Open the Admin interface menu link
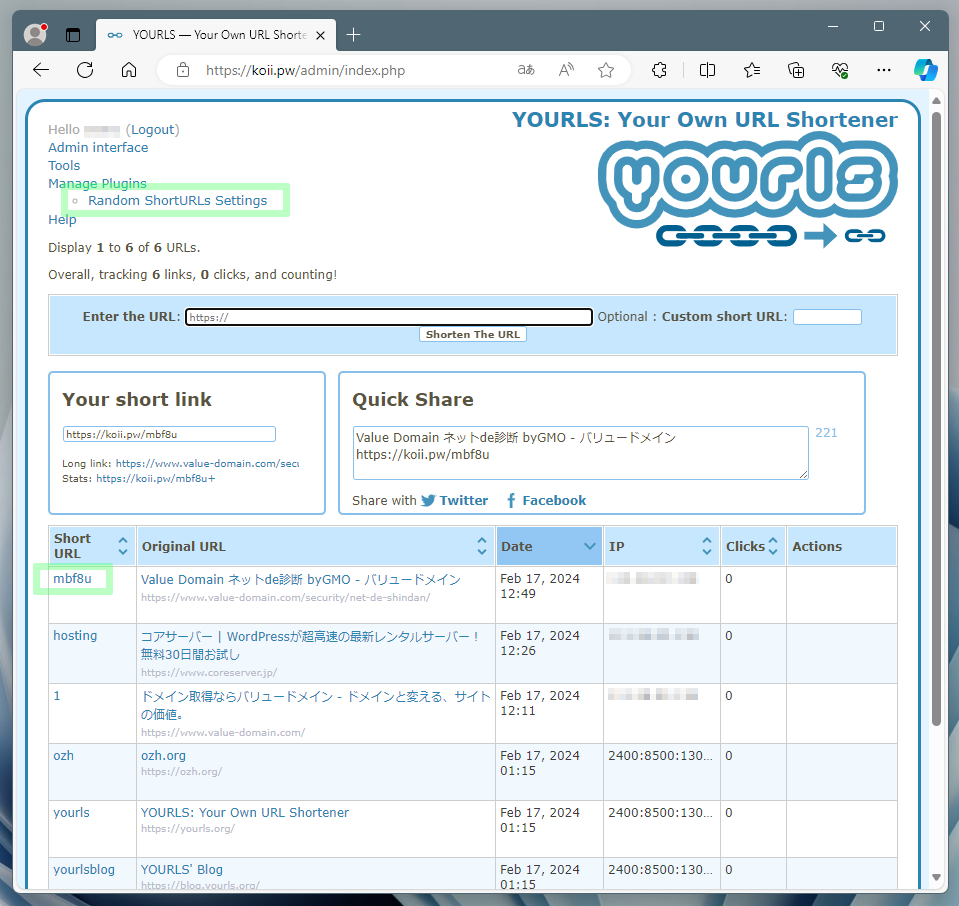The width and height of the screenshot is (959, 906). click(x=98, y=147)
